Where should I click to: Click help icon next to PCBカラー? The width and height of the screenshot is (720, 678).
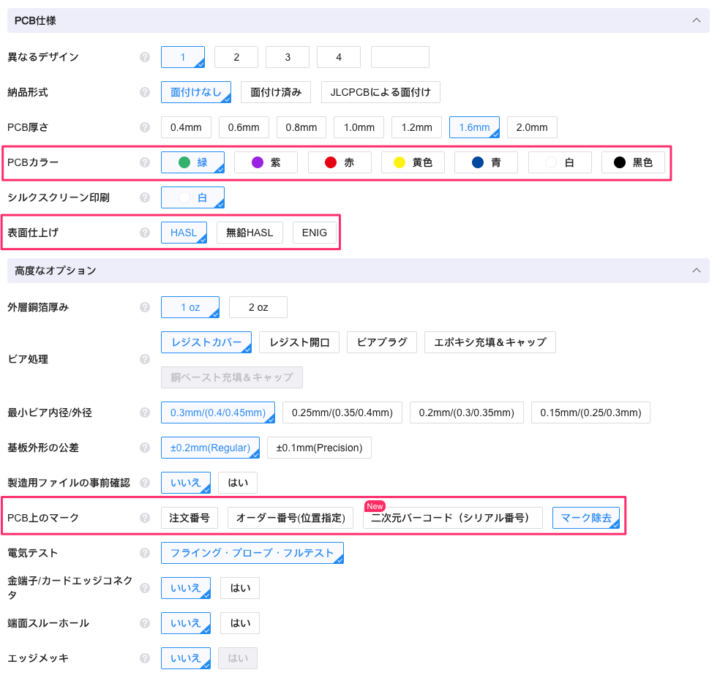click(x=145, y=162)
